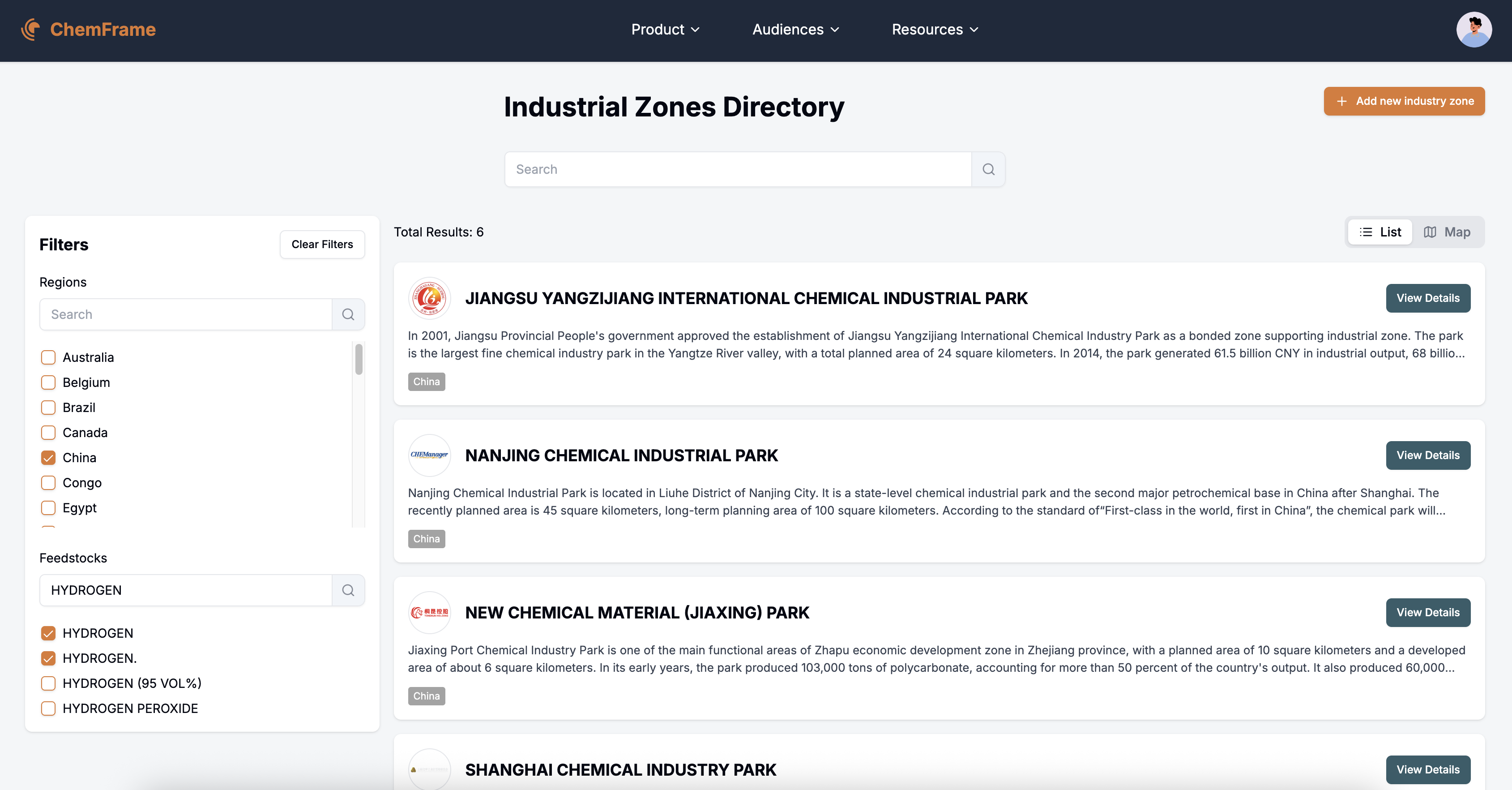
Task: Click Add new industry zone button
Action: (1404, 101)
